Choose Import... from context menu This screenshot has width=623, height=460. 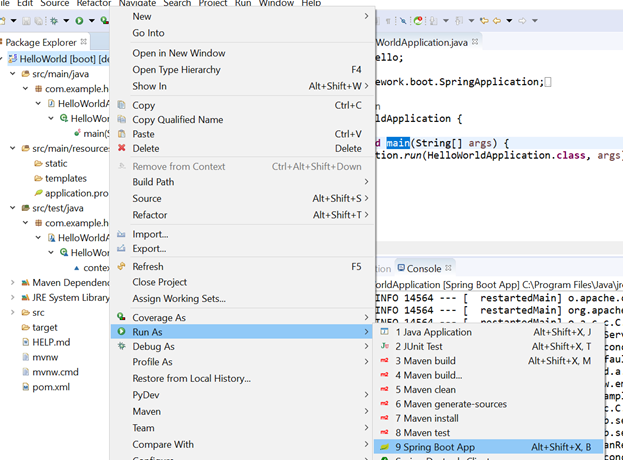tap(242, 234)
